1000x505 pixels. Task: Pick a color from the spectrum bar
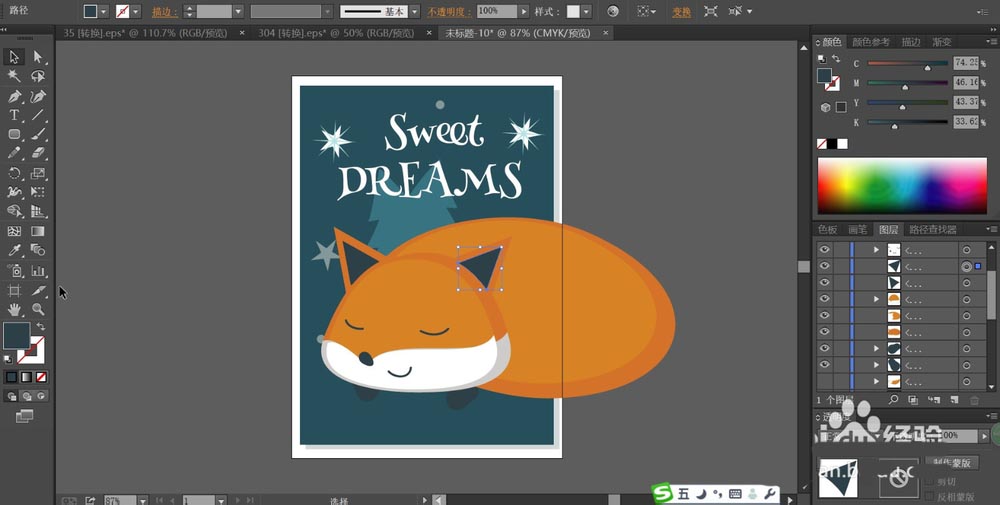[902, 186]
